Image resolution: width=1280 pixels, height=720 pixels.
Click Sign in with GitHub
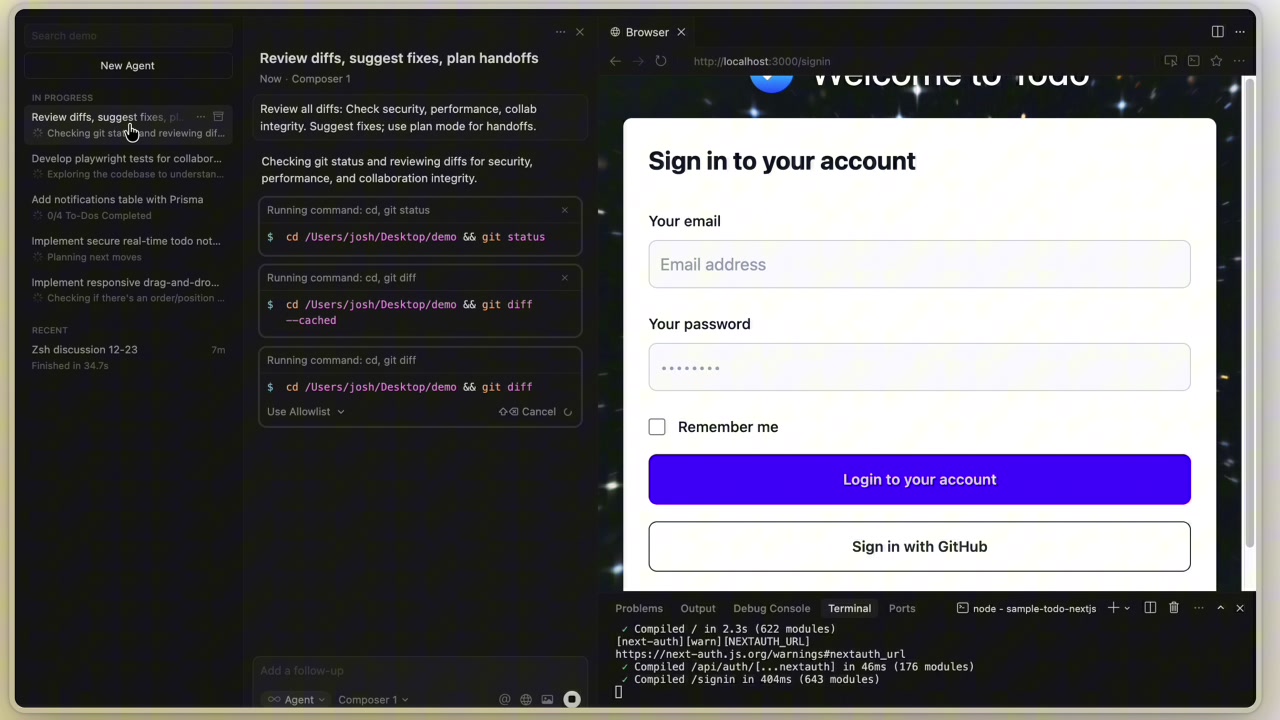[919, 546]
